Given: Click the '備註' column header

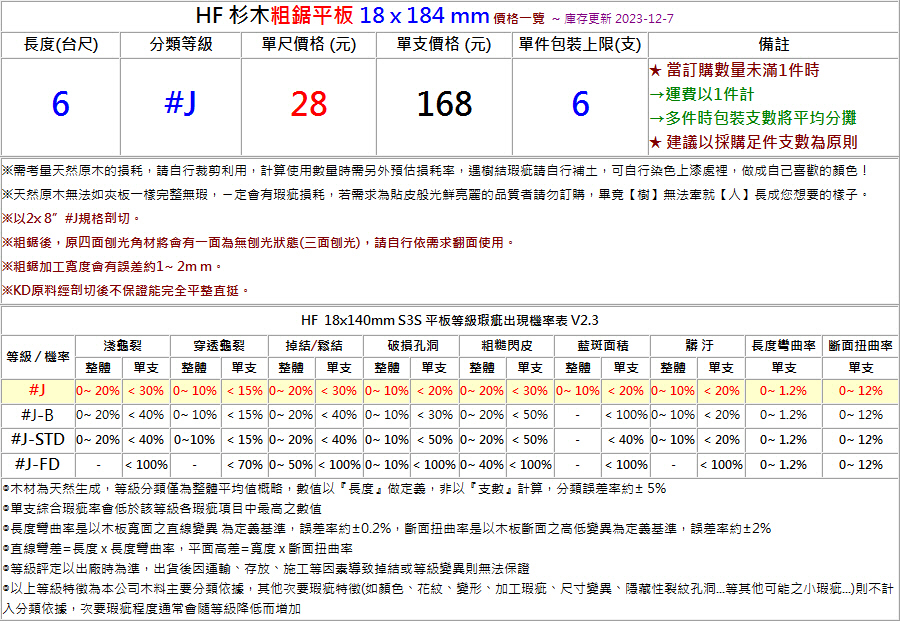Looking at the screenshot, I should [x=774, y=45].
